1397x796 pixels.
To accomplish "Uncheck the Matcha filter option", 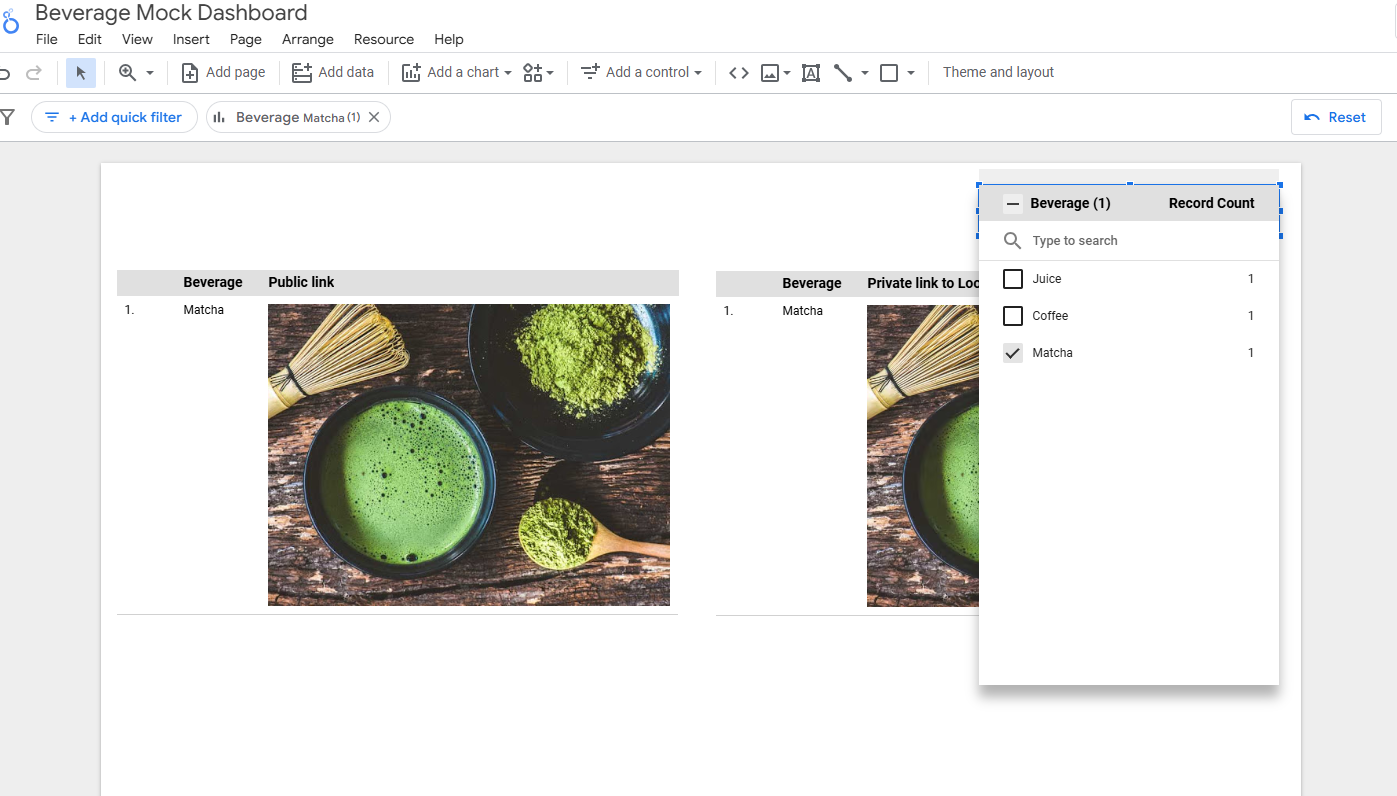I will [1013, 352].
